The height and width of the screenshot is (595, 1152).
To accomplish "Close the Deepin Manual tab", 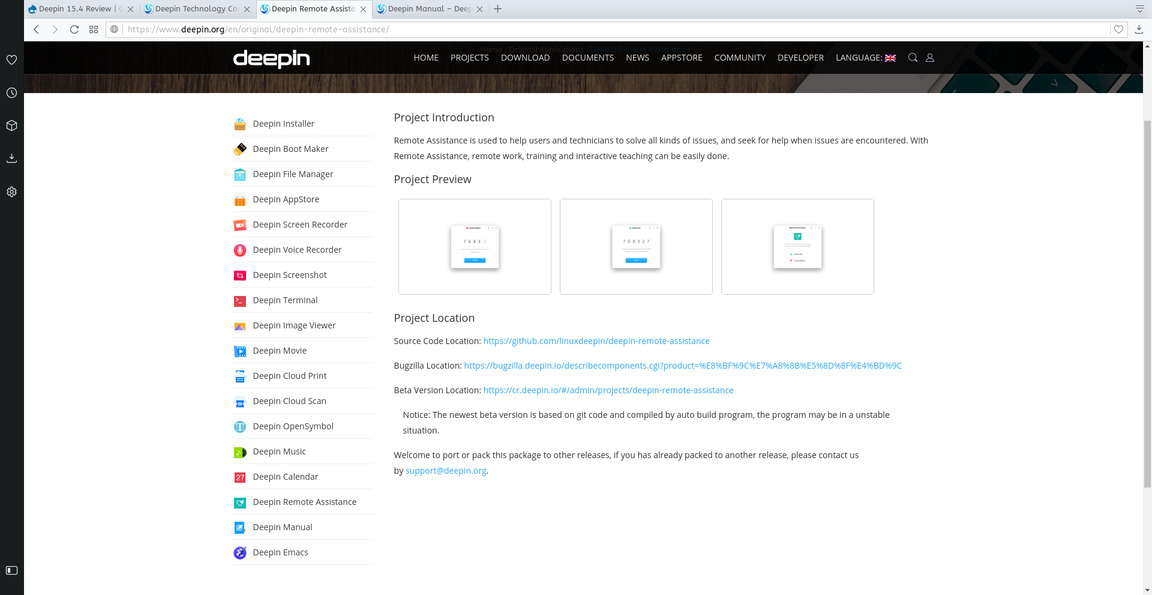I will coord(479,9).
